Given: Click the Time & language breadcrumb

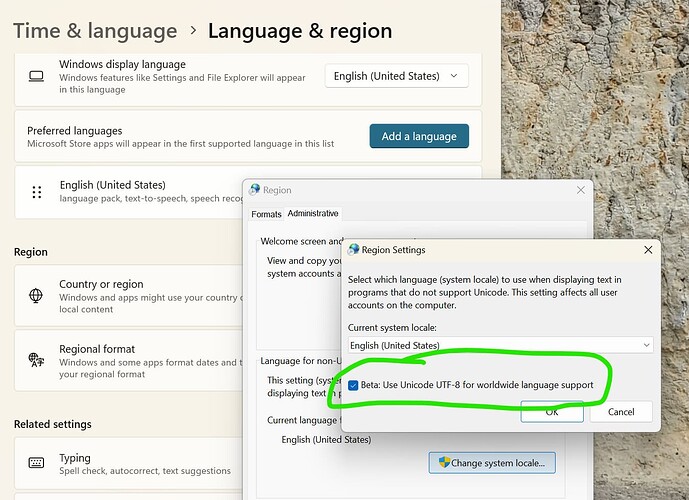Looking at the screenshot, I should 95,31.
